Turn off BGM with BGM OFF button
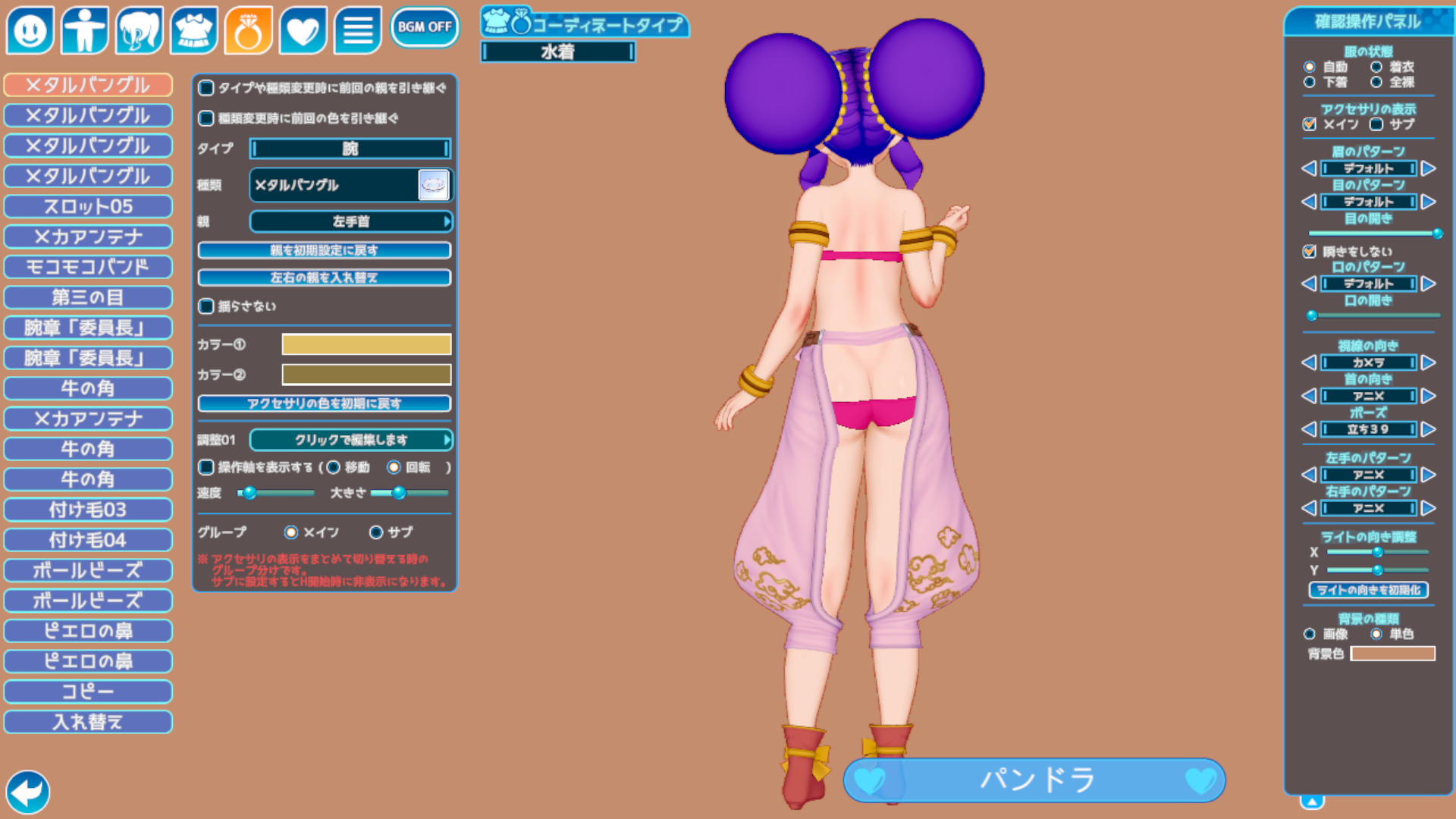The width and height of the screenshot is (1456, 819). (x=425, y=27)
